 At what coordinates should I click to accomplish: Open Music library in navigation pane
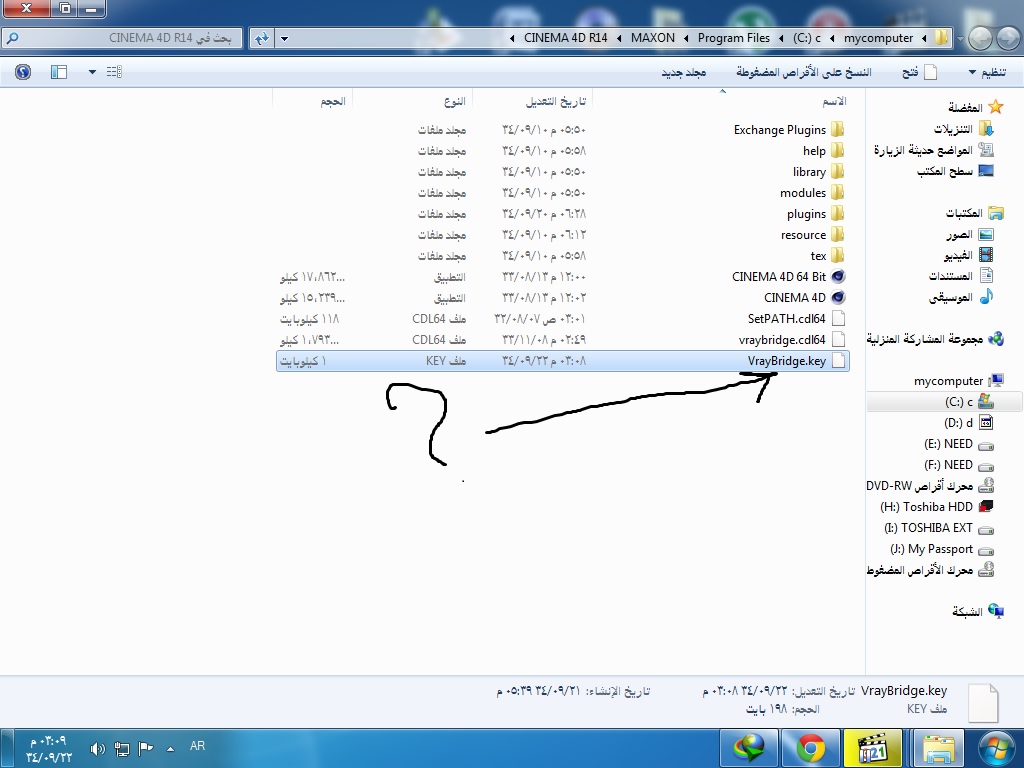(x=961, y=297)
